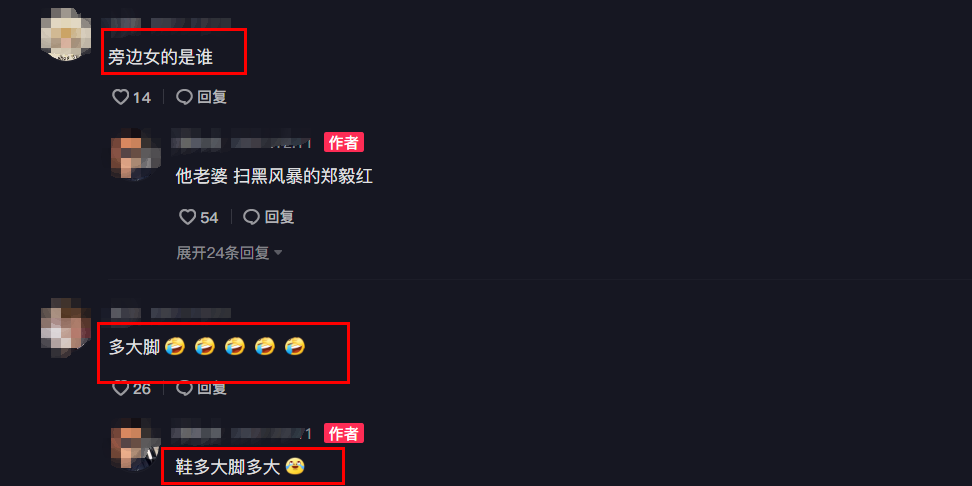This screenshot has height=486, width=972.
Task: Like the author's reply 他老婆 扫黑风暴的郑毅红
Action: [x=188, y=217]
